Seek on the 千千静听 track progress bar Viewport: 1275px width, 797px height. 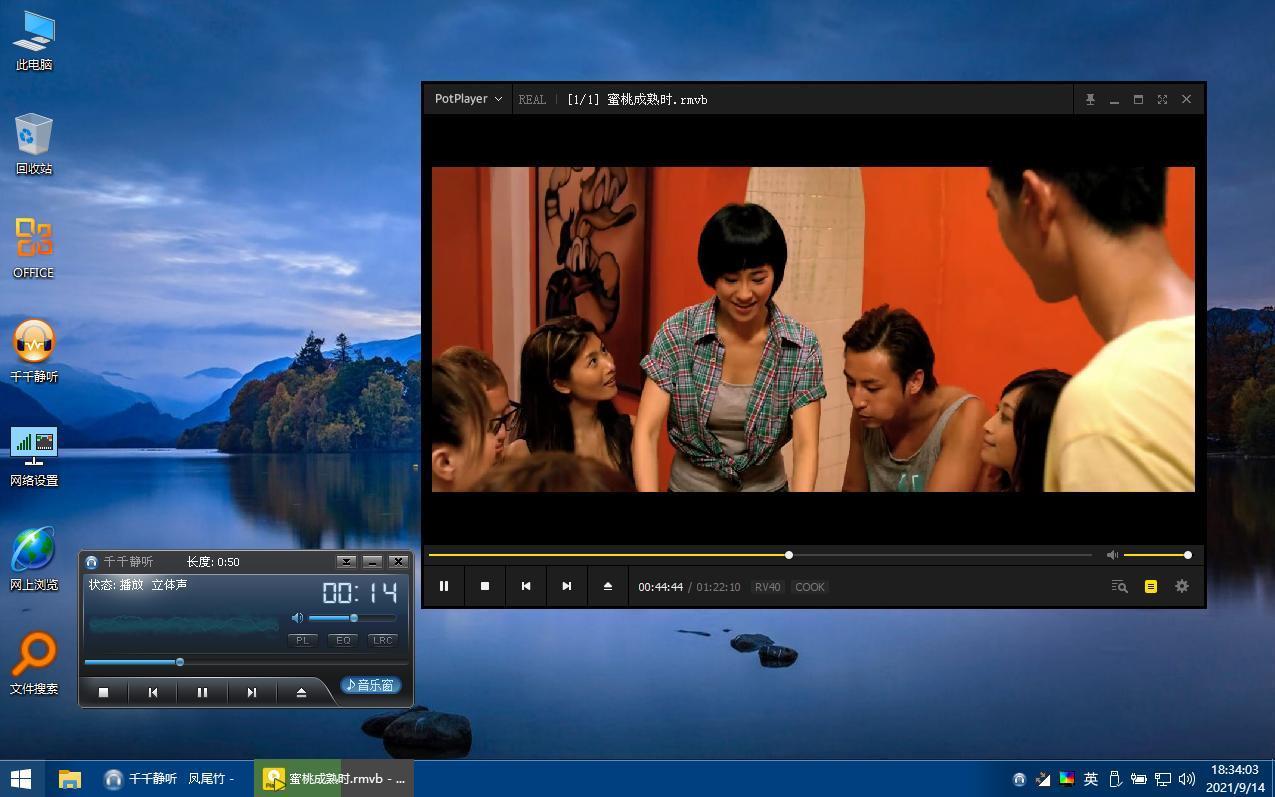click(246, 662)
